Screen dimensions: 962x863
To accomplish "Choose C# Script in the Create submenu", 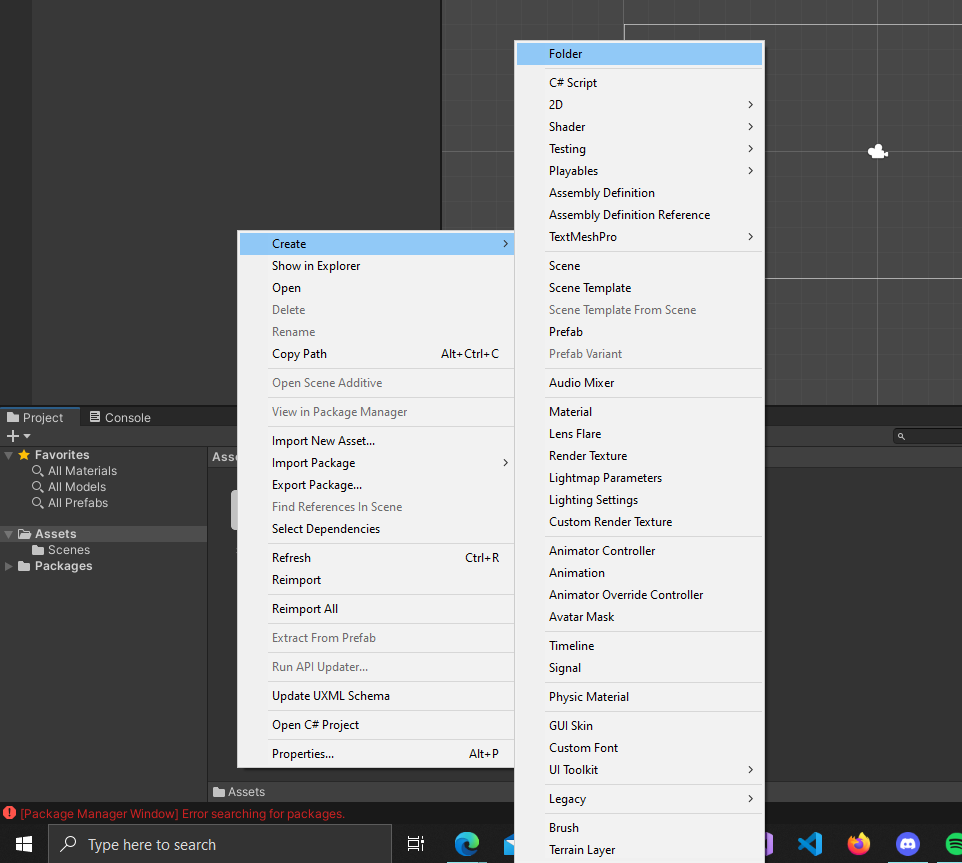I will pos(573,83).
